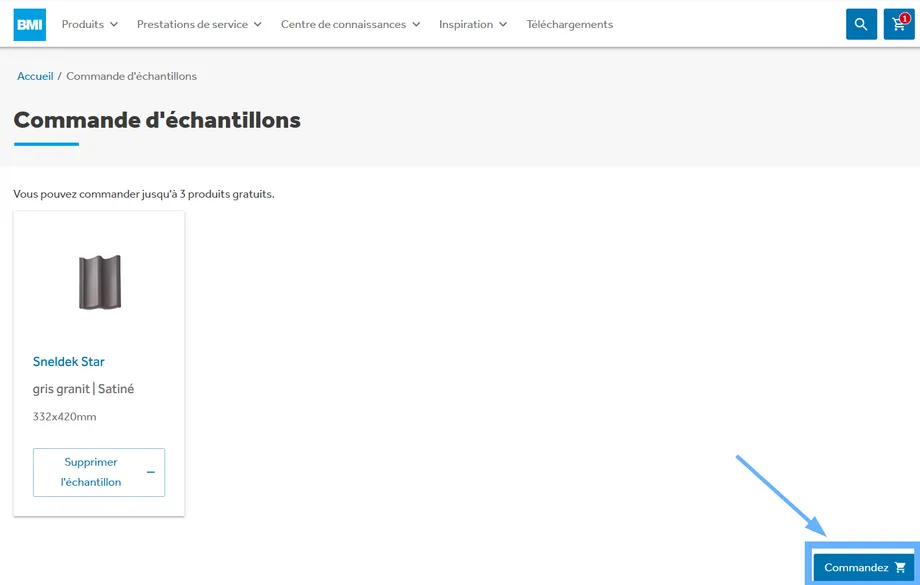This screenshot has width=920, height=585.
Task: Expand the Inspiration chevron arrow
Action: tap(503, 24)
